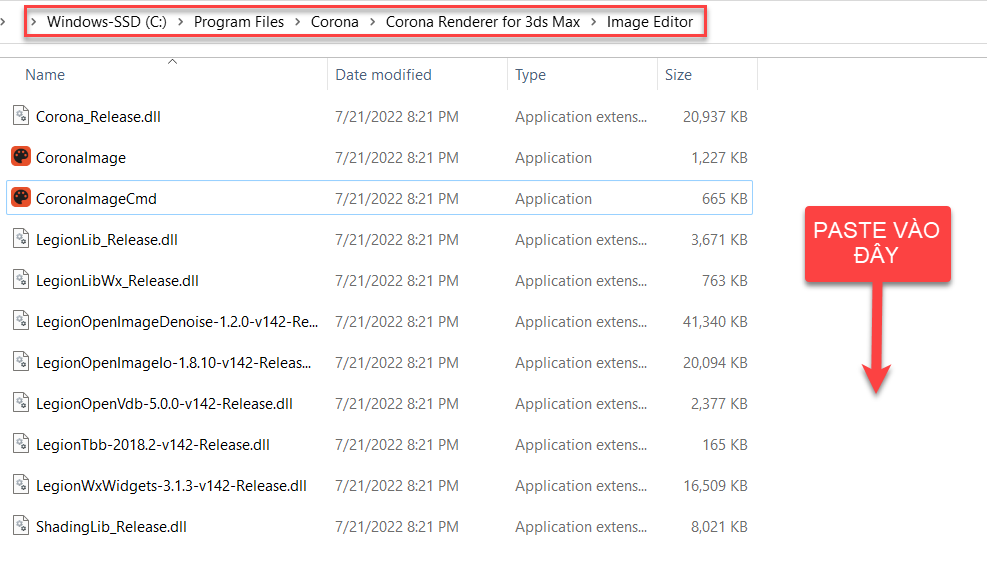Select the Corona_Release.dll file icon
987x580 pixels.
click(21, 116)
